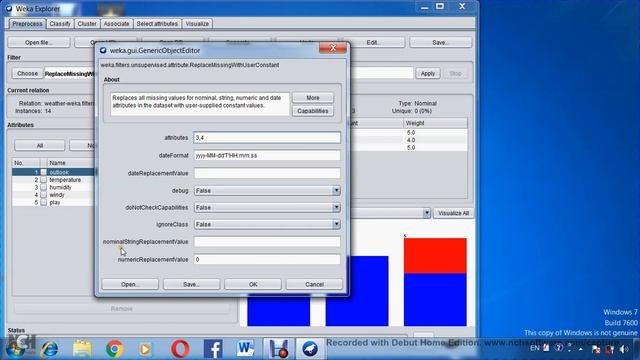Toggle checkbox for temperature attribute
Image resolution: width=640 pixels, height=360 pixels.
[44, 180]
